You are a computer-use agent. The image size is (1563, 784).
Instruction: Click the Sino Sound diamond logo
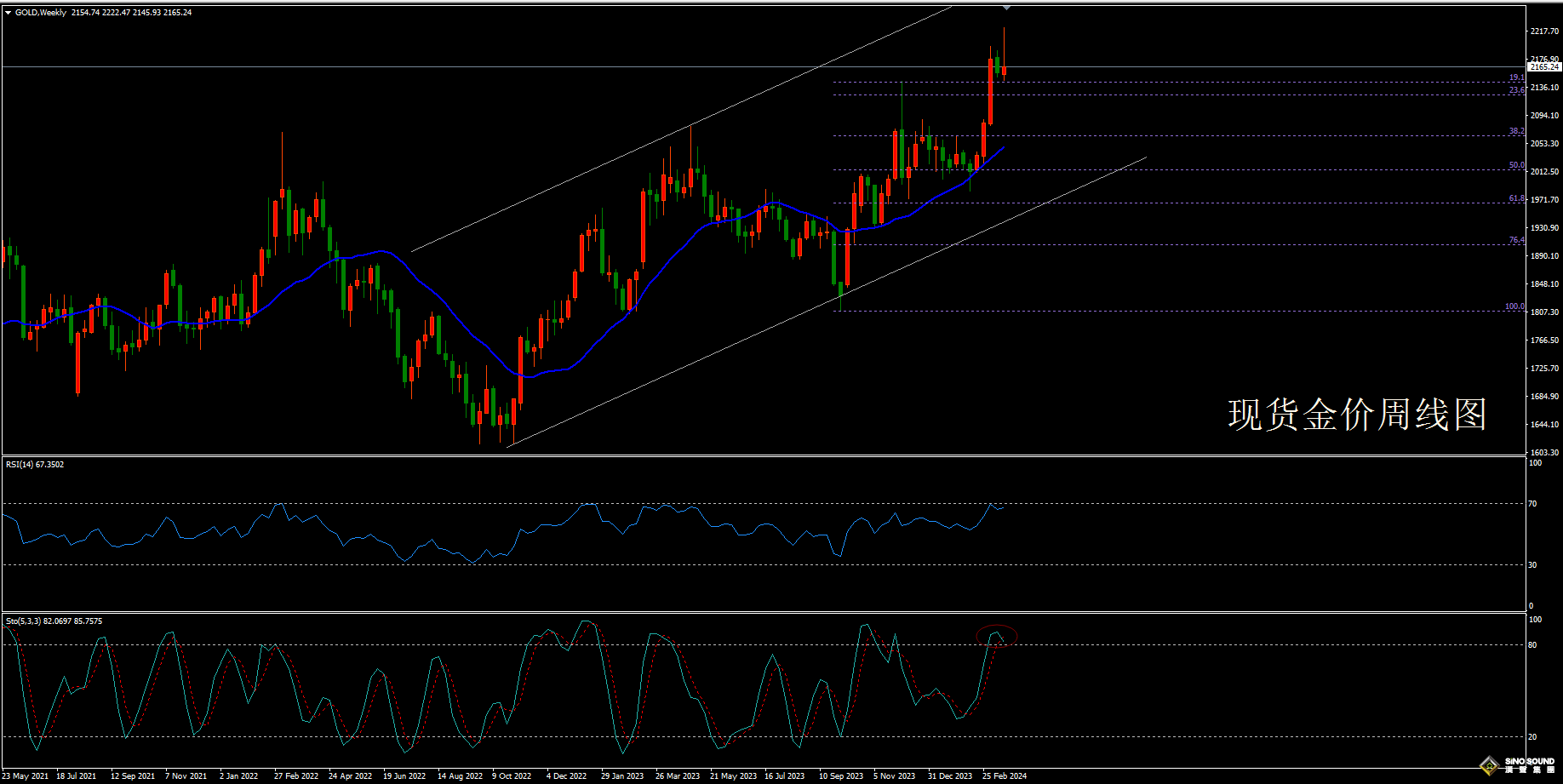click(1489, 765)
